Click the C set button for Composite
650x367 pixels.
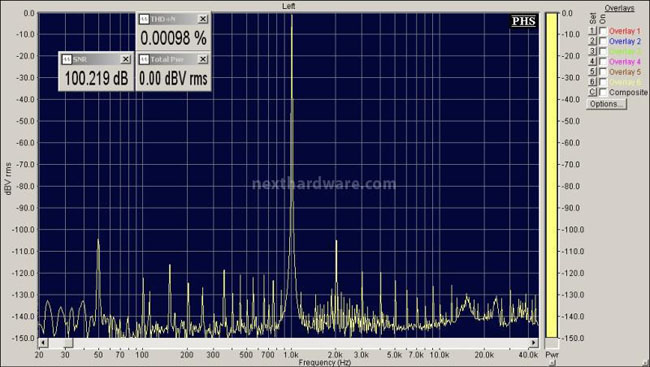click(x=593, y=92)
